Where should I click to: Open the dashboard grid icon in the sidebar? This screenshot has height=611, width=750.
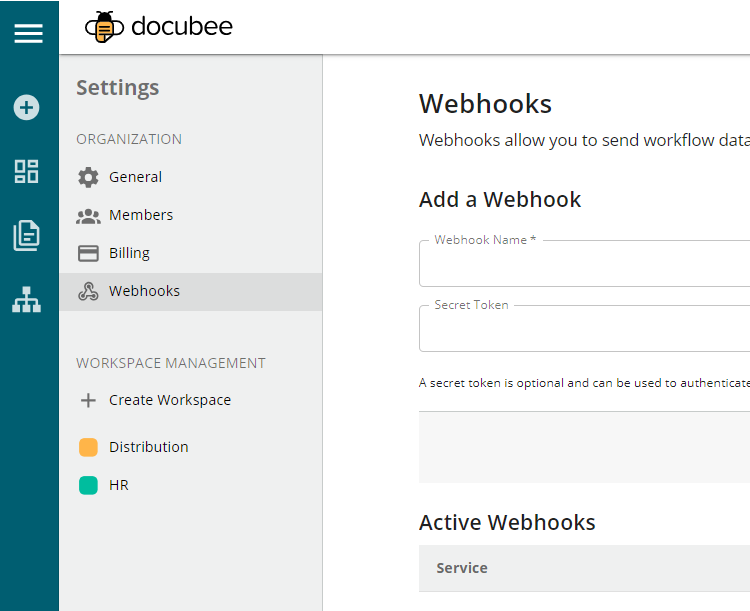click(x=26, y=171)
